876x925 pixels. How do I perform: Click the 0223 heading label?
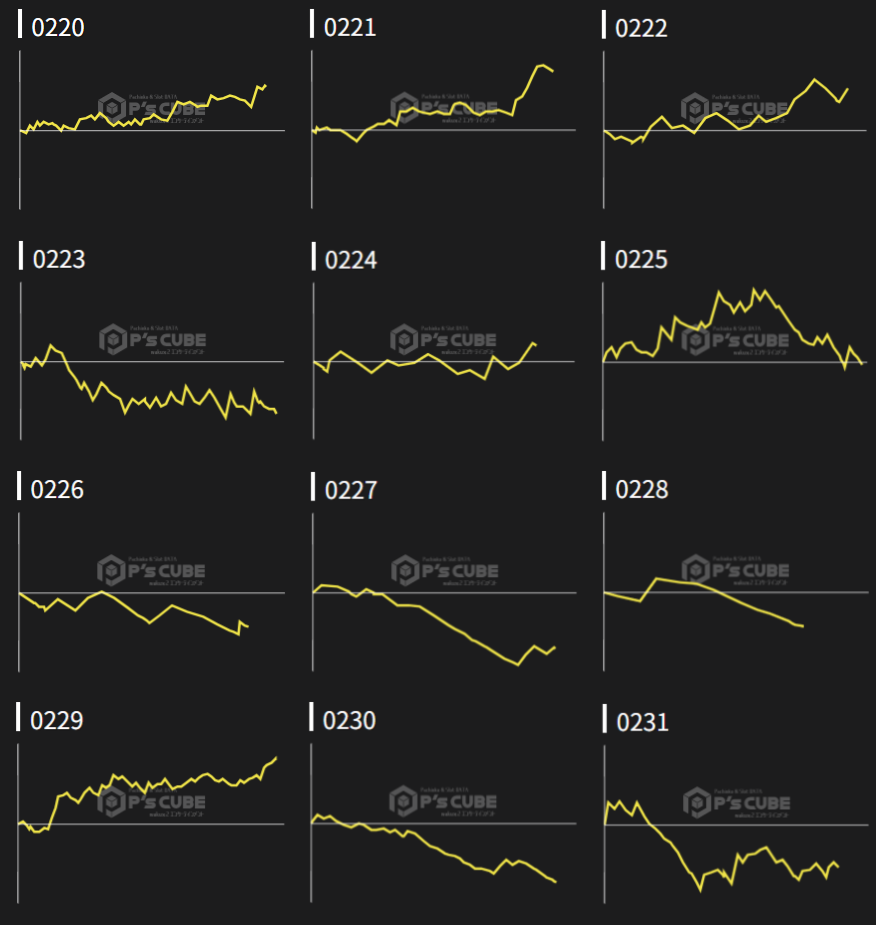[x=59, y=259]
